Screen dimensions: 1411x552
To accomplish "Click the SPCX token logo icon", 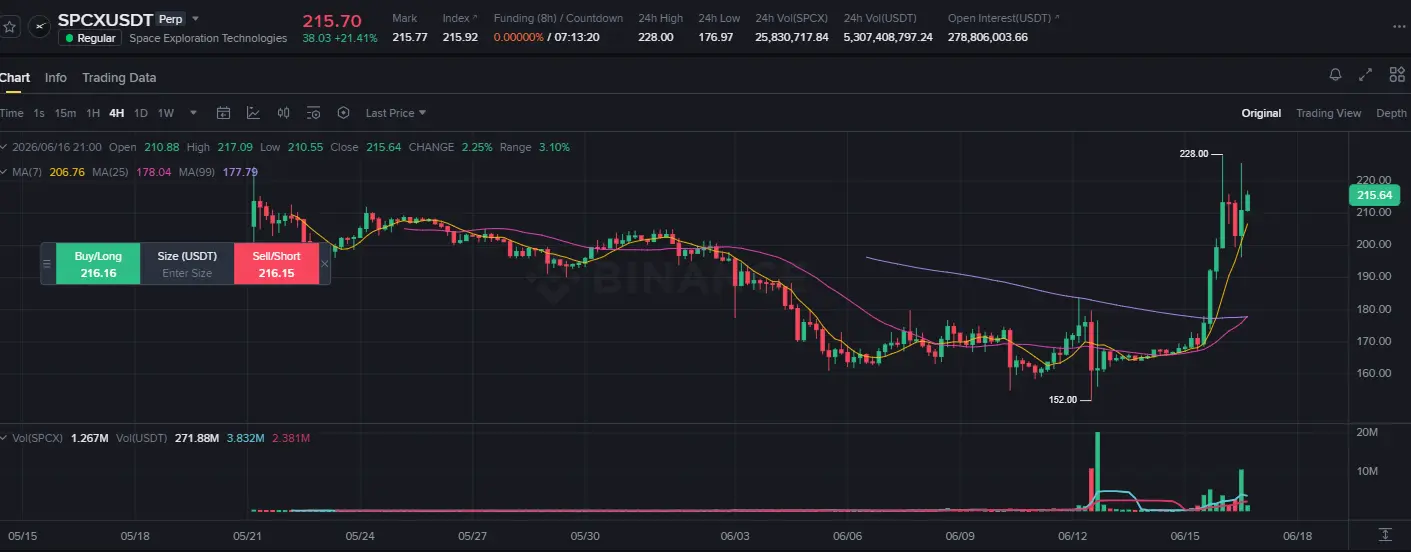I will click(39, 27).
